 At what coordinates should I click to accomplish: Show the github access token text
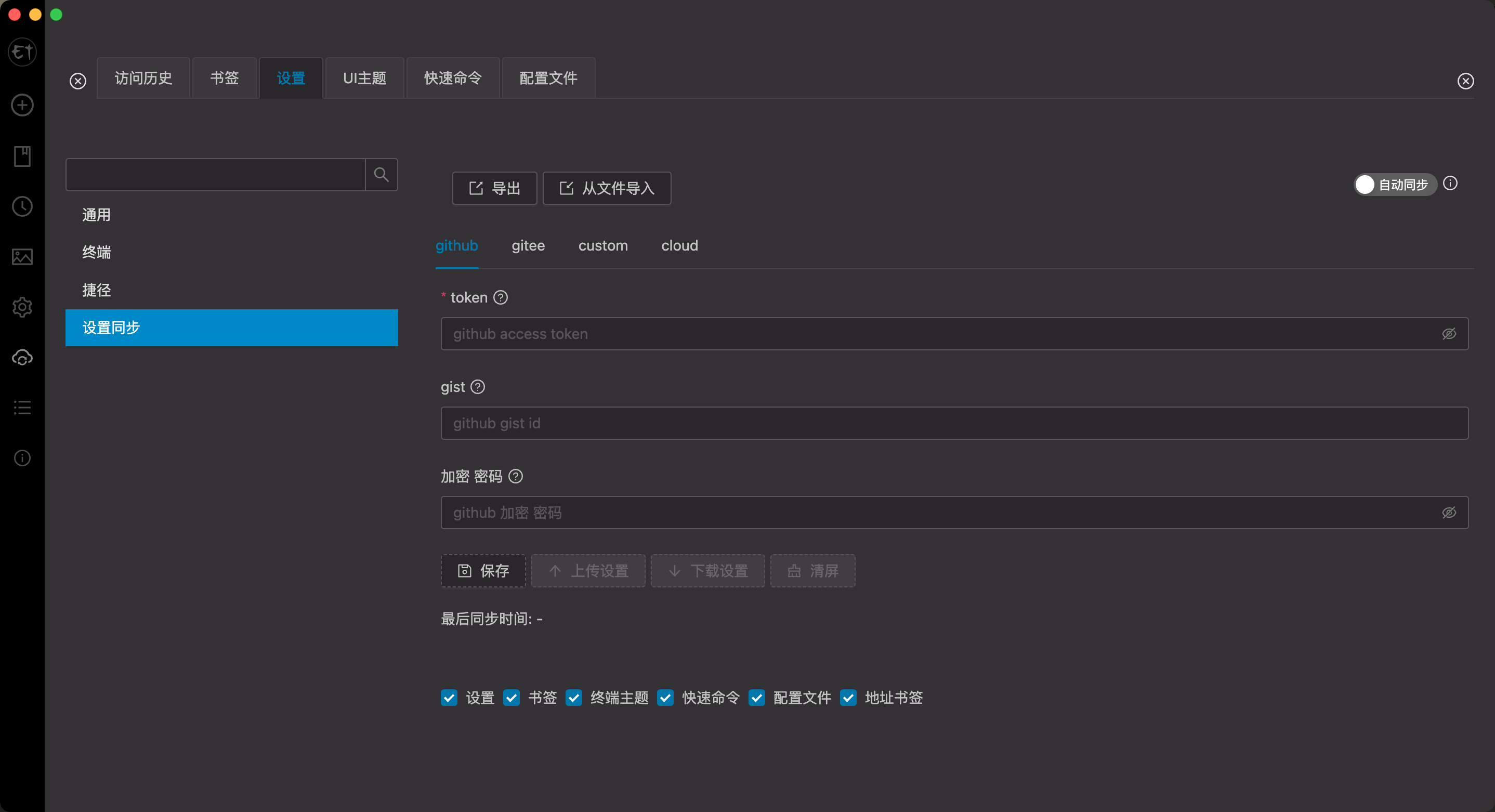[1449, 334]
